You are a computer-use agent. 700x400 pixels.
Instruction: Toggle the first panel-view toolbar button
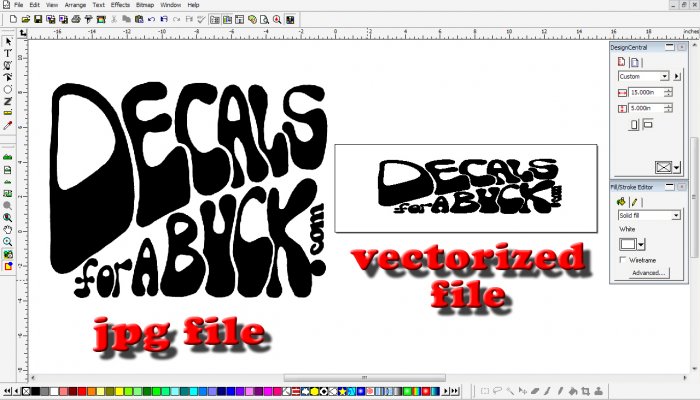(x=215, y=19)
